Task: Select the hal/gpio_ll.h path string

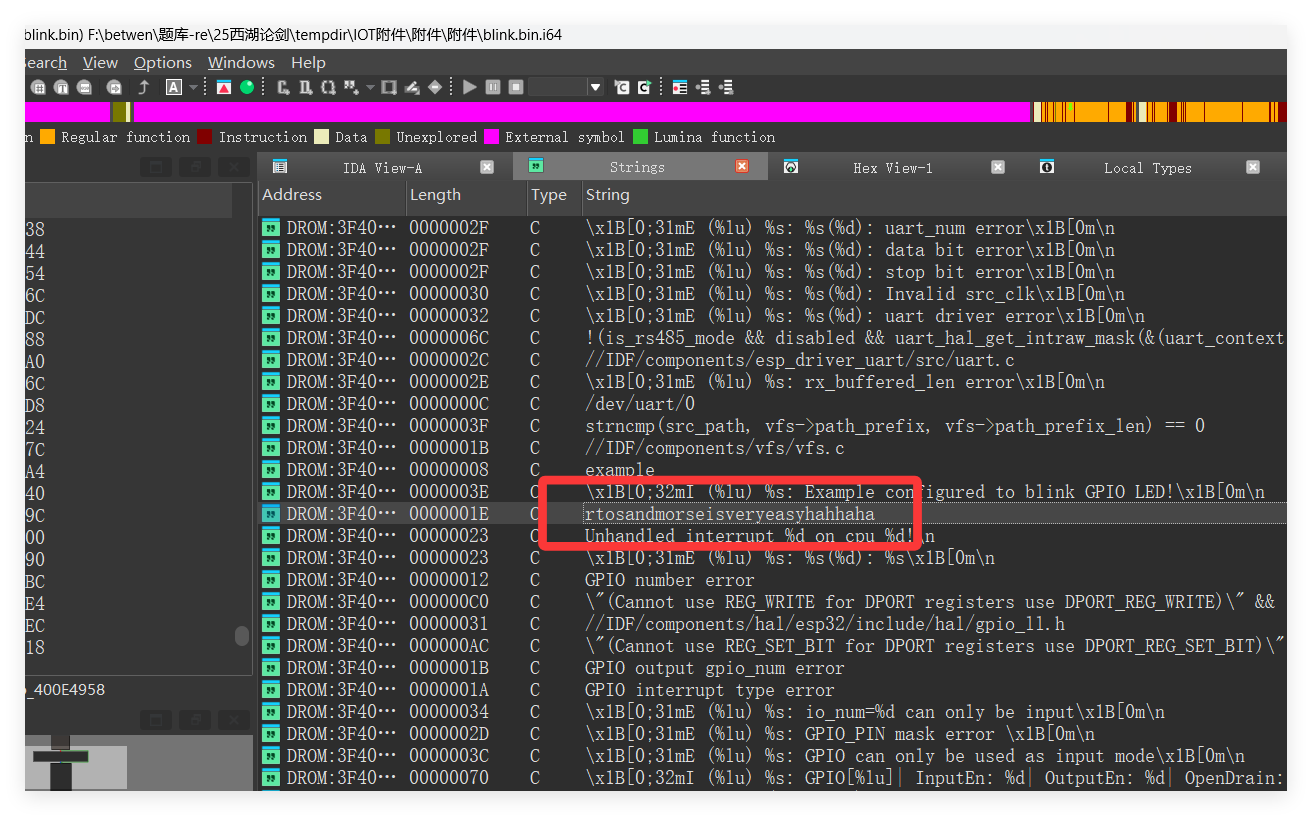Action: click(x=824, y=624)
